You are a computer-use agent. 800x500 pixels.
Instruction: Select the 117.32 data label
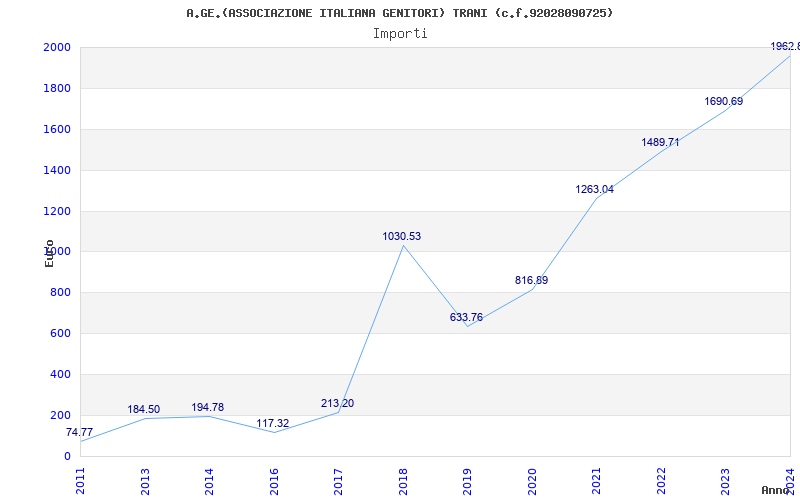pos(272,423)
